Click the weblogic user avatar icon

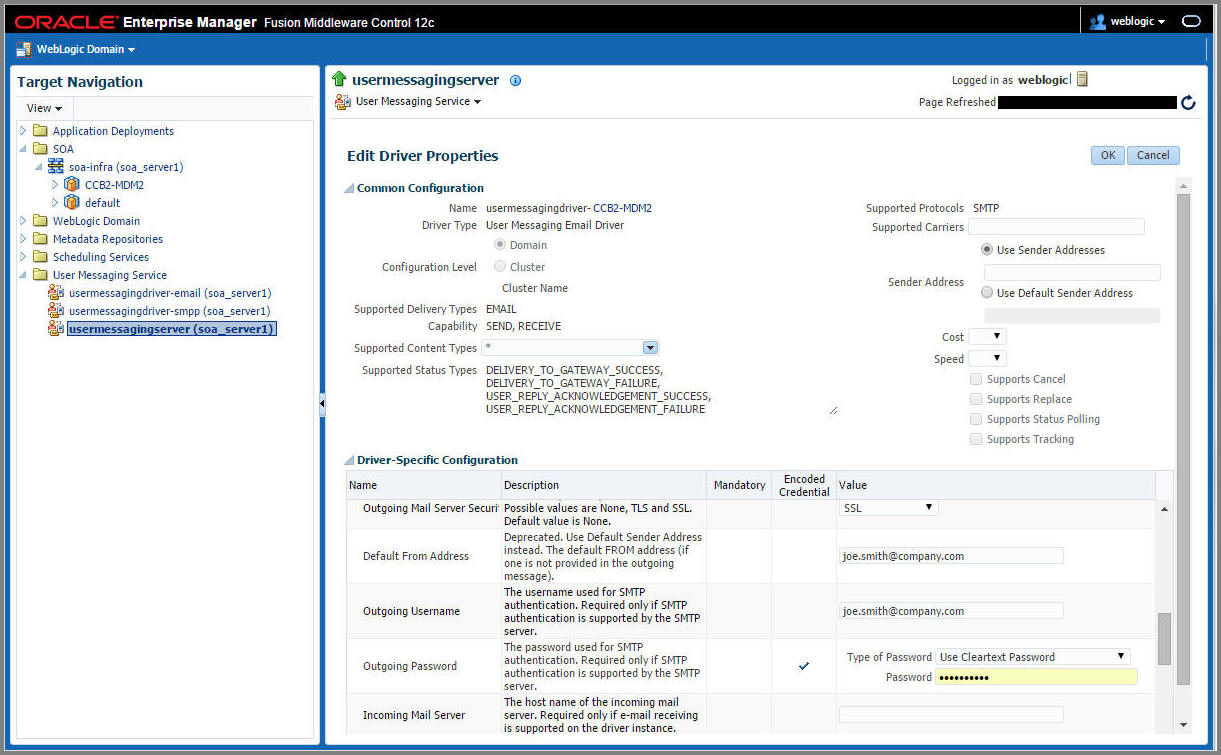(x=1098, y=21)
